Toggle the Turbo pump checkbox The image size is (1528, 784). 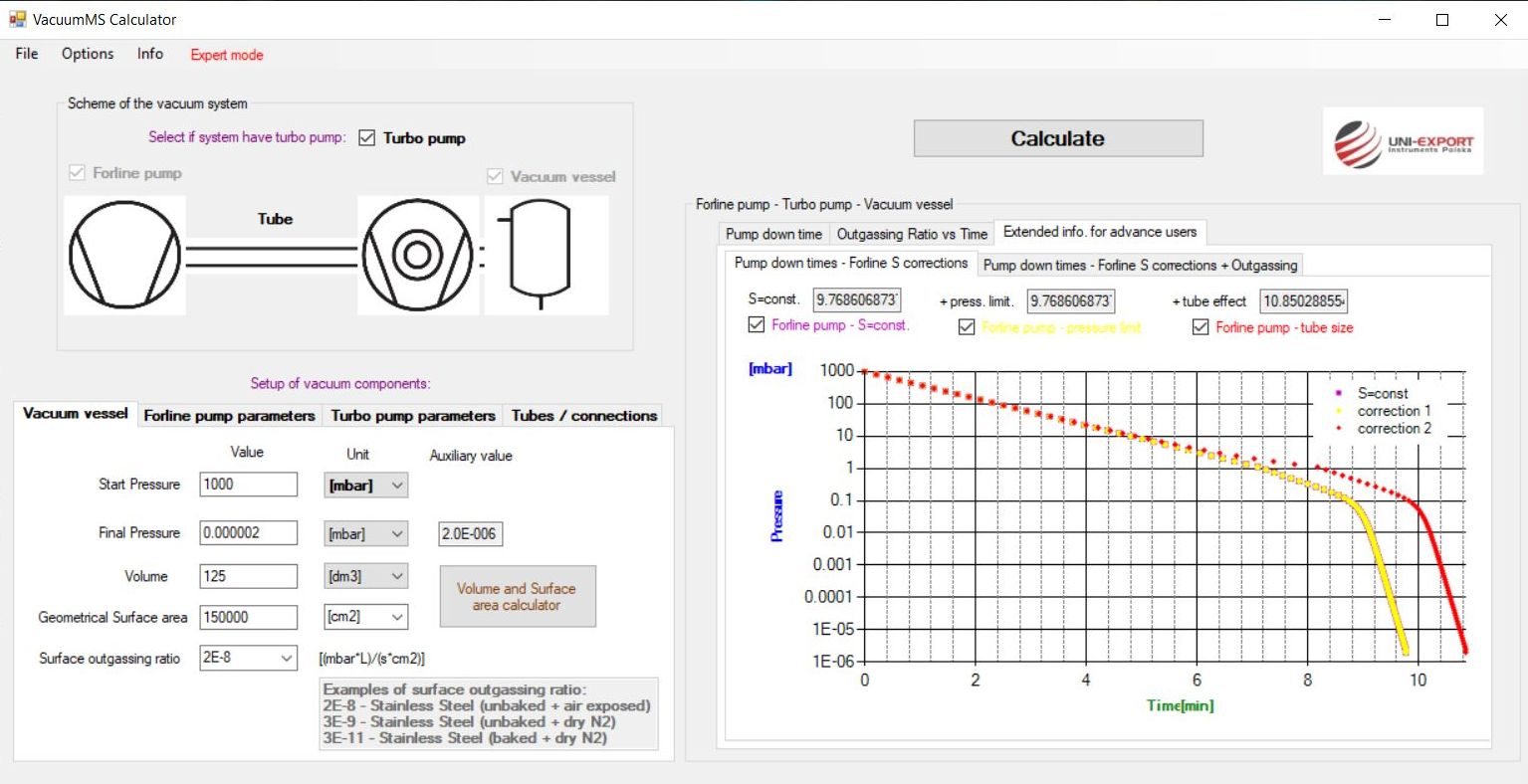point(367,138)
